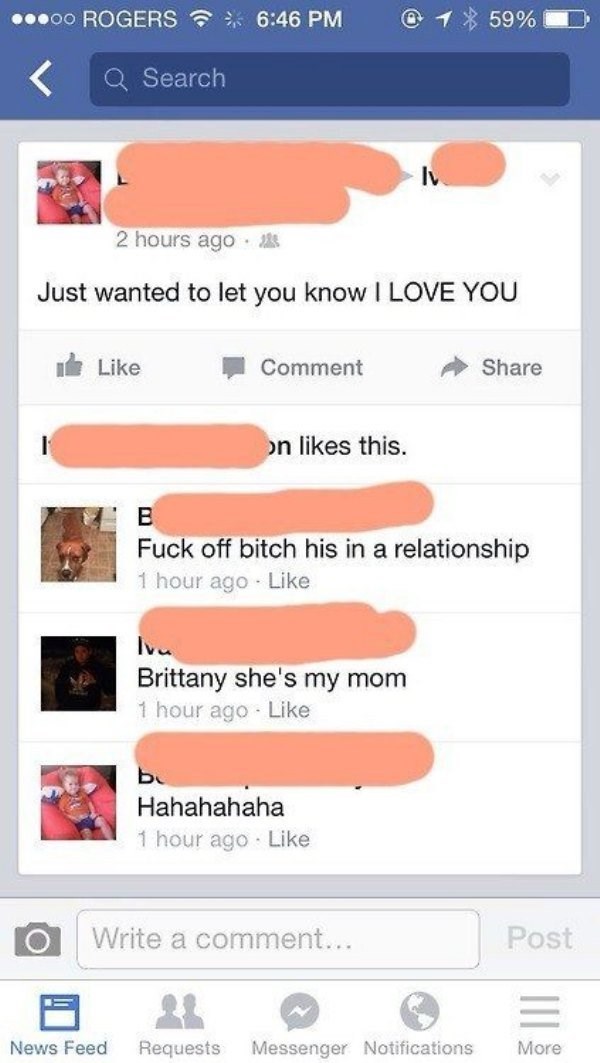The image size is (600, 1063).
Task: Tap the Search field at top
Action: tap(329, 79)
